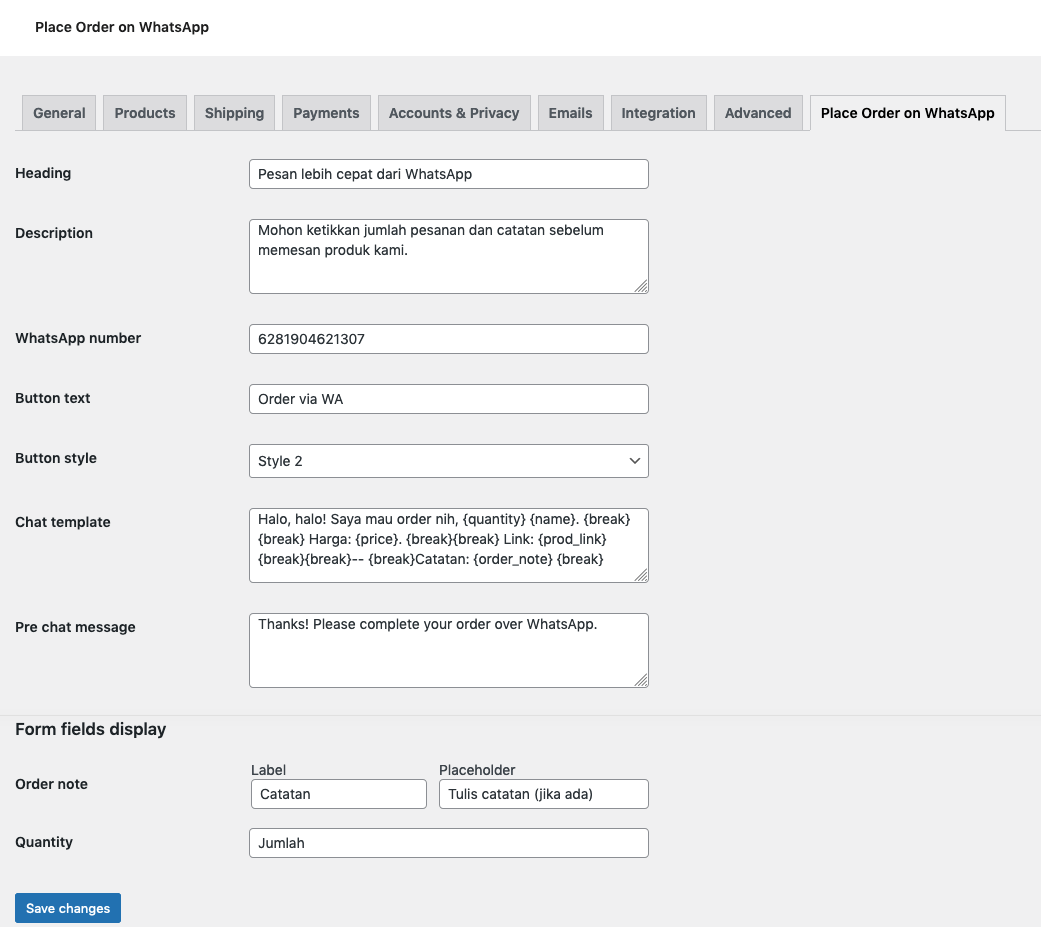Click the Place Order on WhatsApp tab
This screenshot has height=927, width=1041.
[x=907, y=113]
